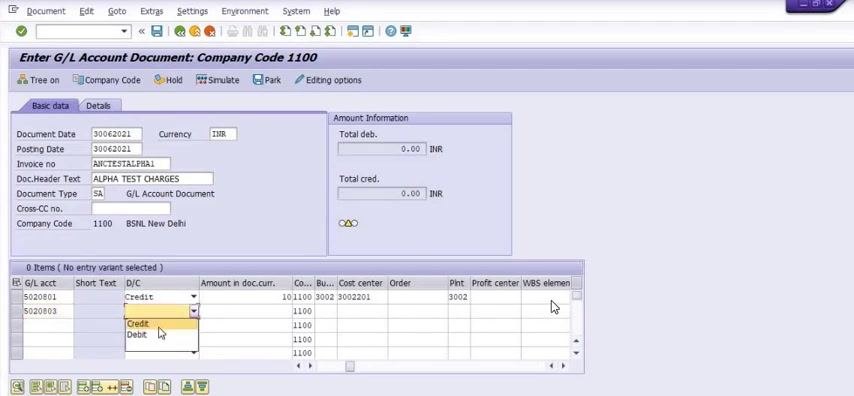This screenshot has height=396, width=854.
Task: Open the command field dropdown arrow
Action: coord(125,32)
